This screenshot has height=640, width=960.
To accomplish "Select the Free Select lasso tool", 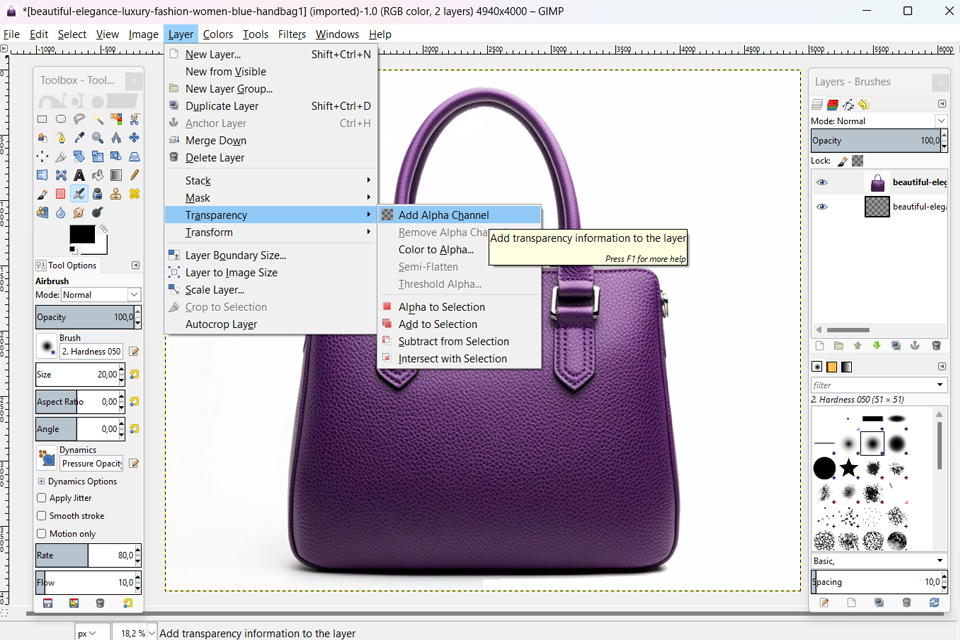I will [79, 119].
